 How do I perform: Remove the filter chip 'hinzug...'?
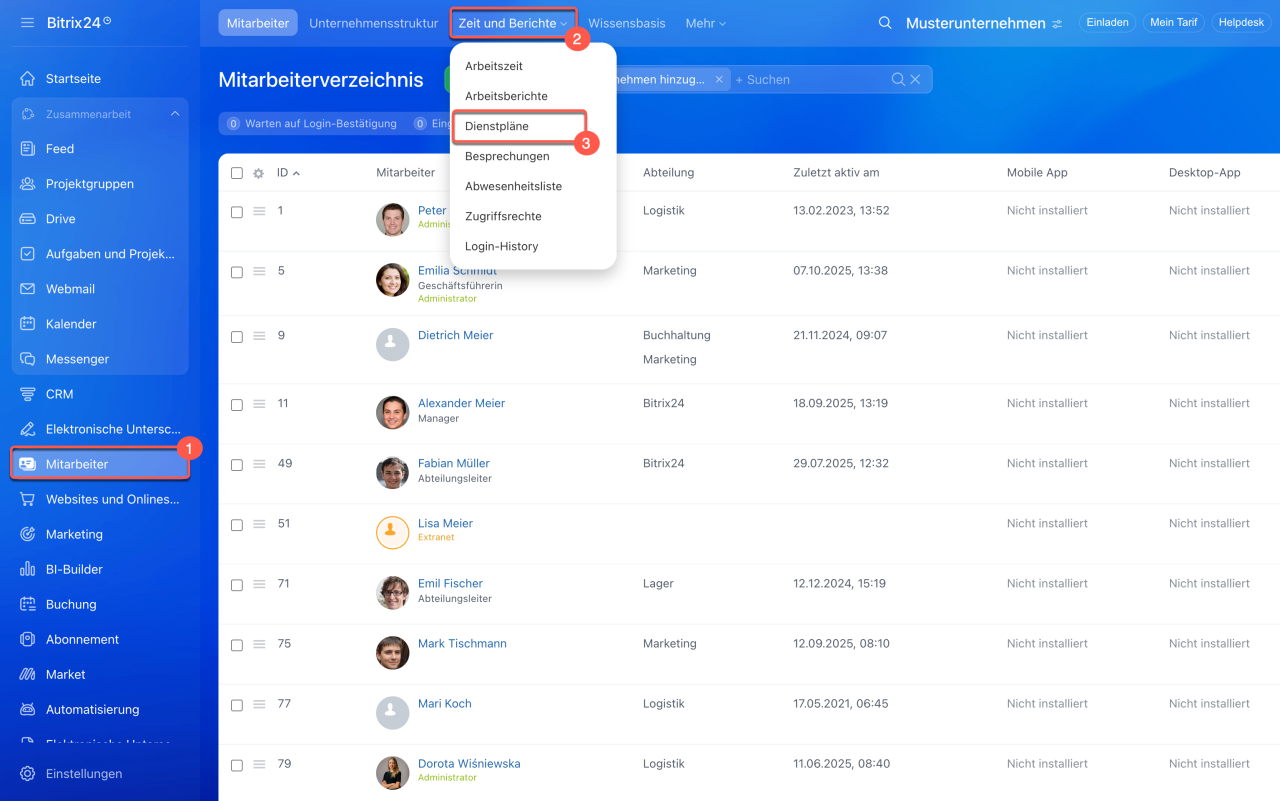coord(718,80)
